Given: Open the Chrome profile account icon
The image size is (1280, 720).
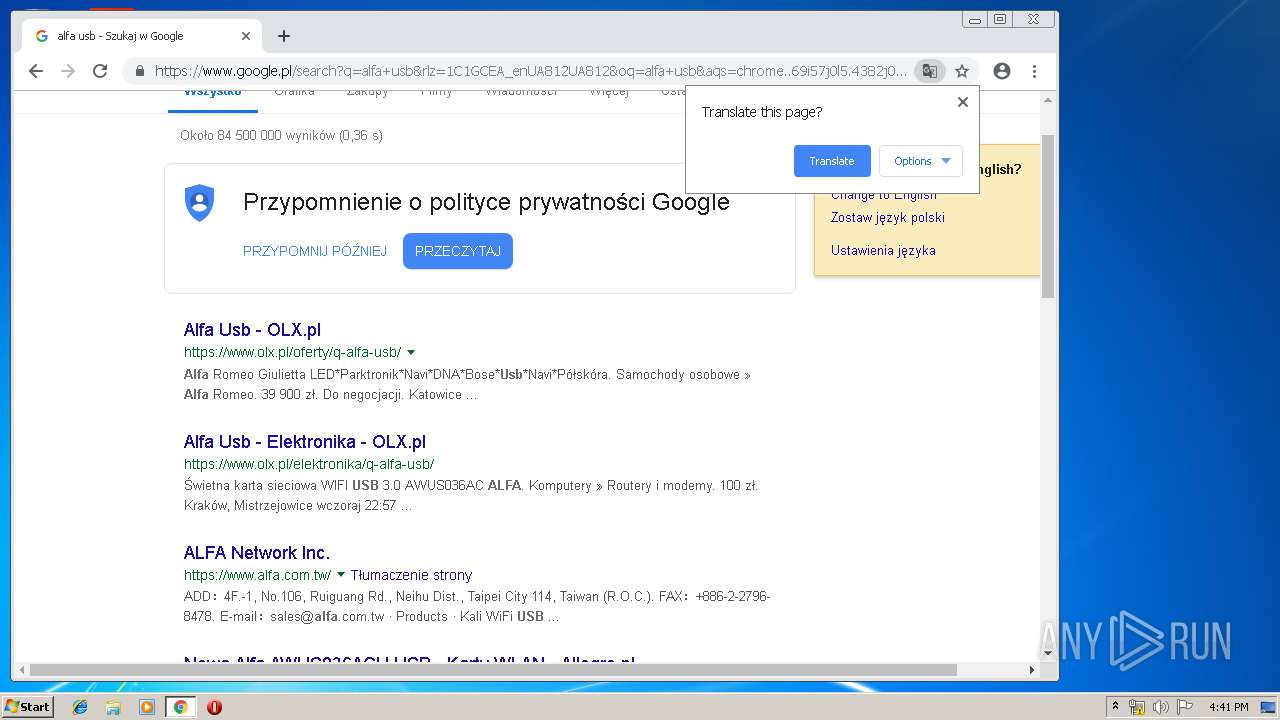Looking at the screenshot, I should tap(1002, 71).
